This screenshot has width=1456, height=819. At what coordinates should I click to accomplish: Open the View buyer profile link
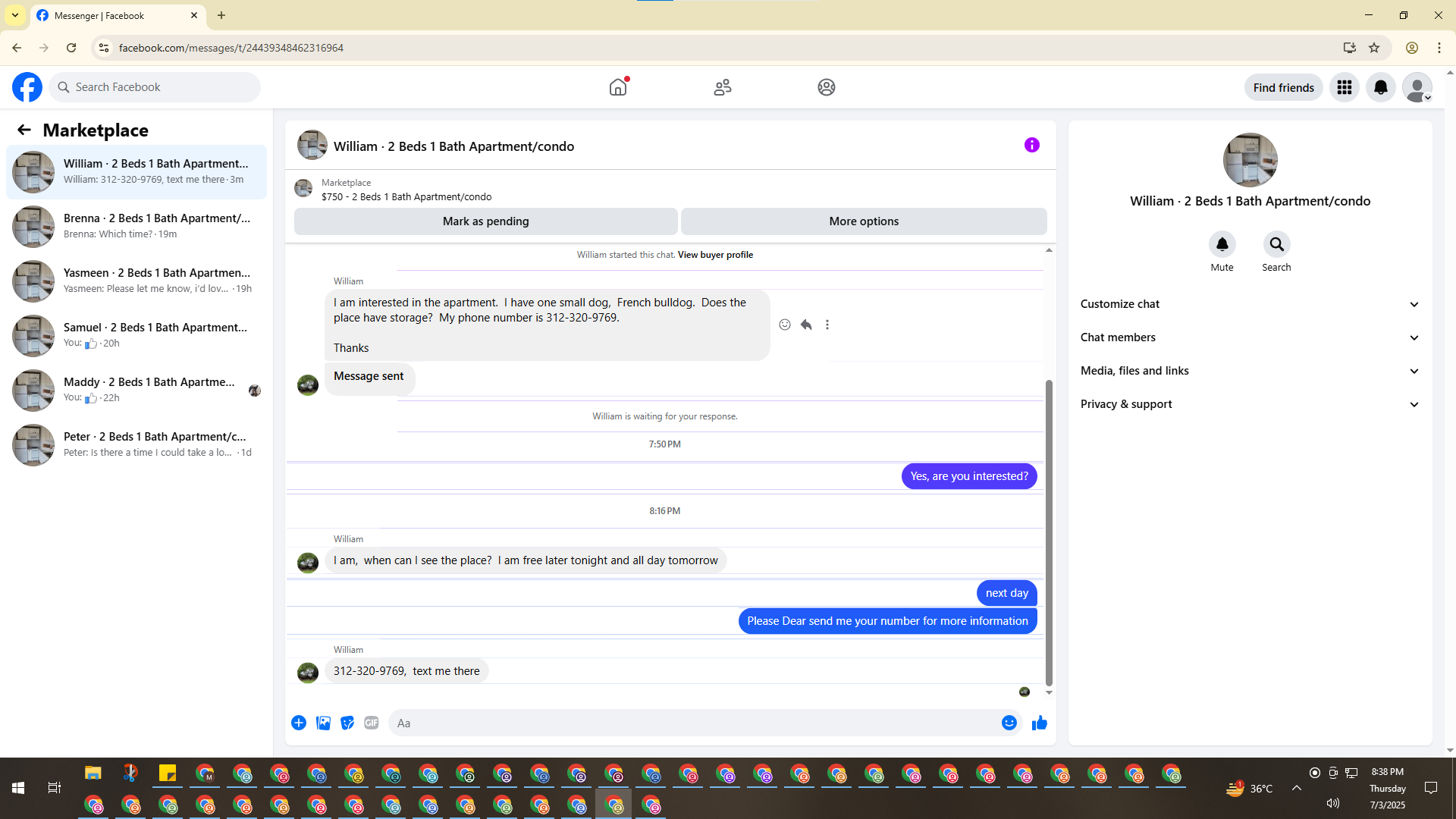[x=715, y=255]
